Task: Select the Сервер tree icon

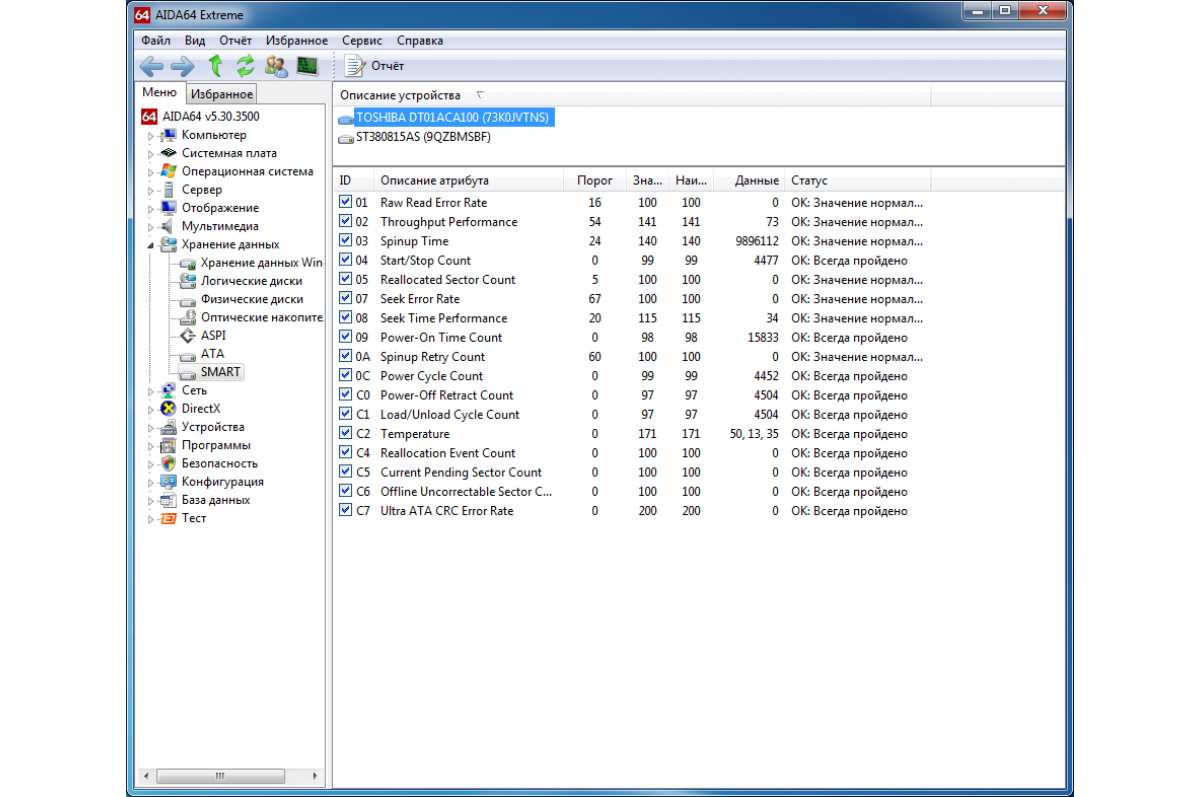Action: click(x=169, y=190)
